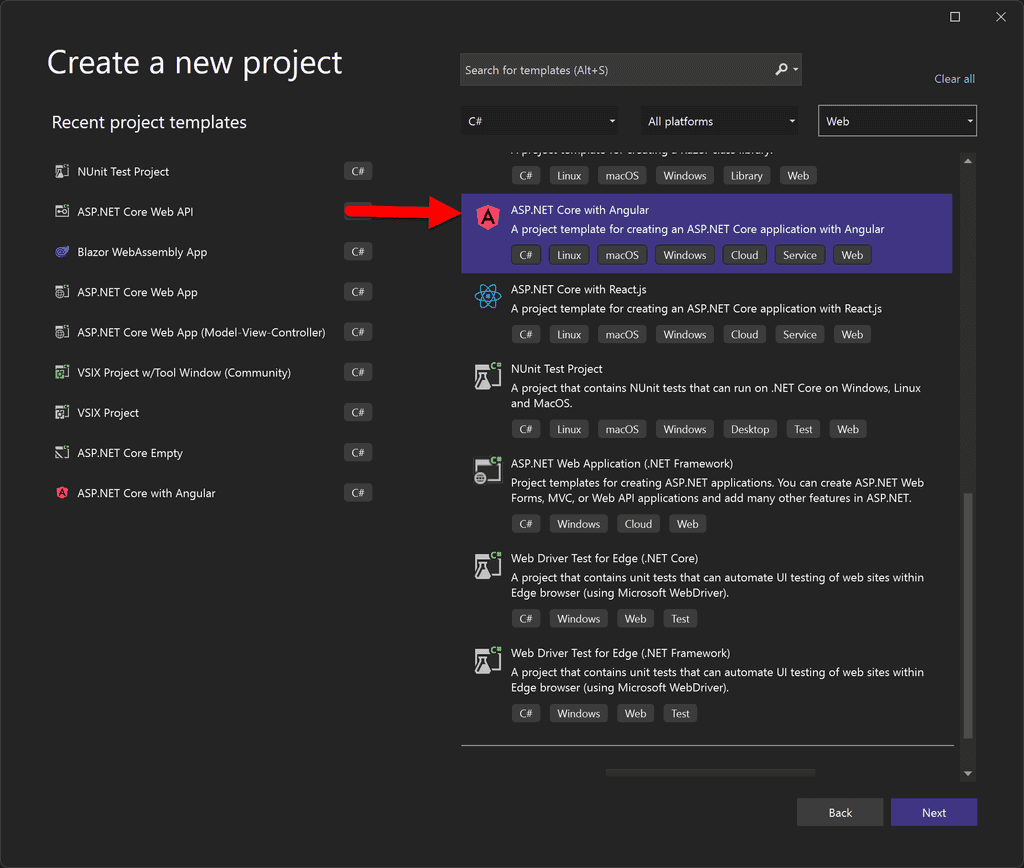Viewport: 1024px width, 868px height.
Task: Click the Web Driver Test for Edge flask icon
Action: pos(487,565)
